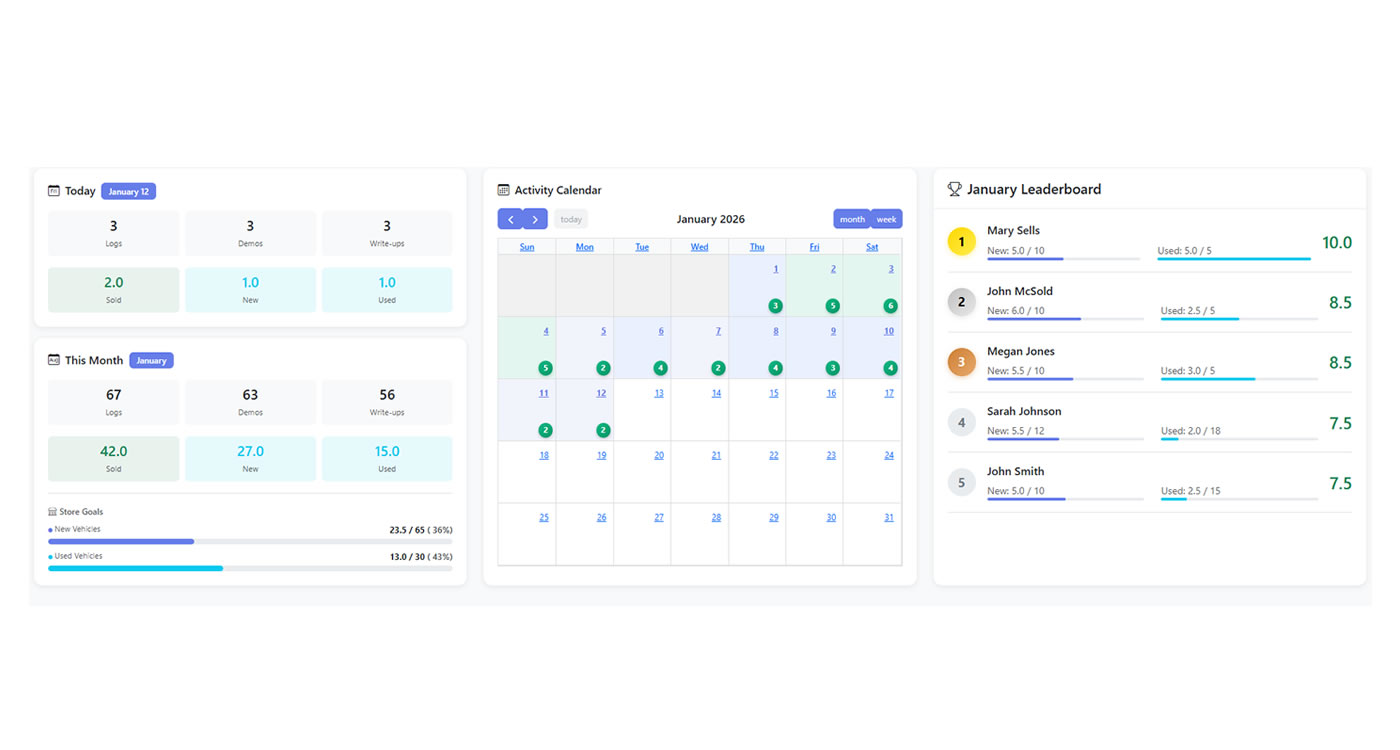
Task: Click the Activity Calendar icon
Action: pyautogui.click(x=502, y=189)
